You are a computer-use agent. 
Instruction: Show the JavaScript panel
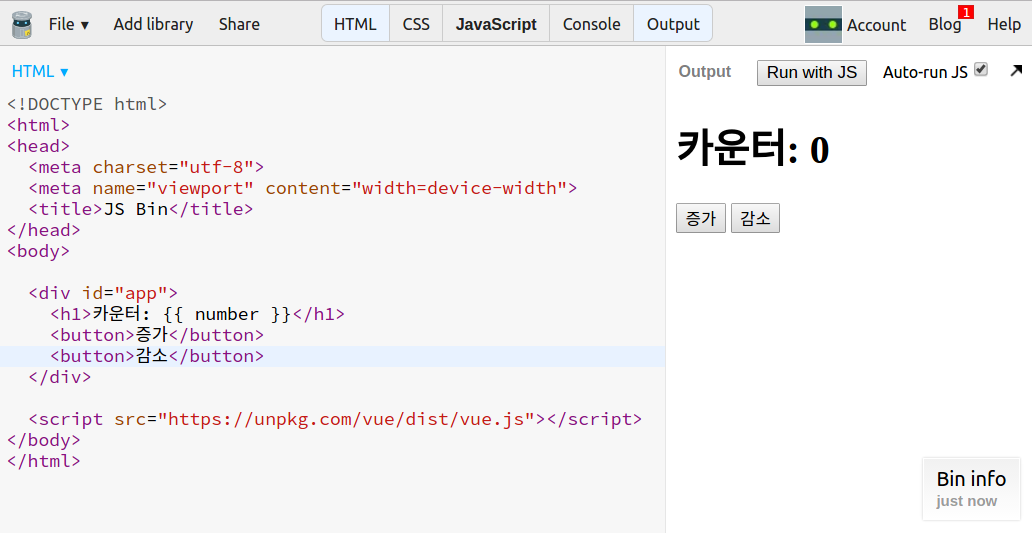[496, 24]
